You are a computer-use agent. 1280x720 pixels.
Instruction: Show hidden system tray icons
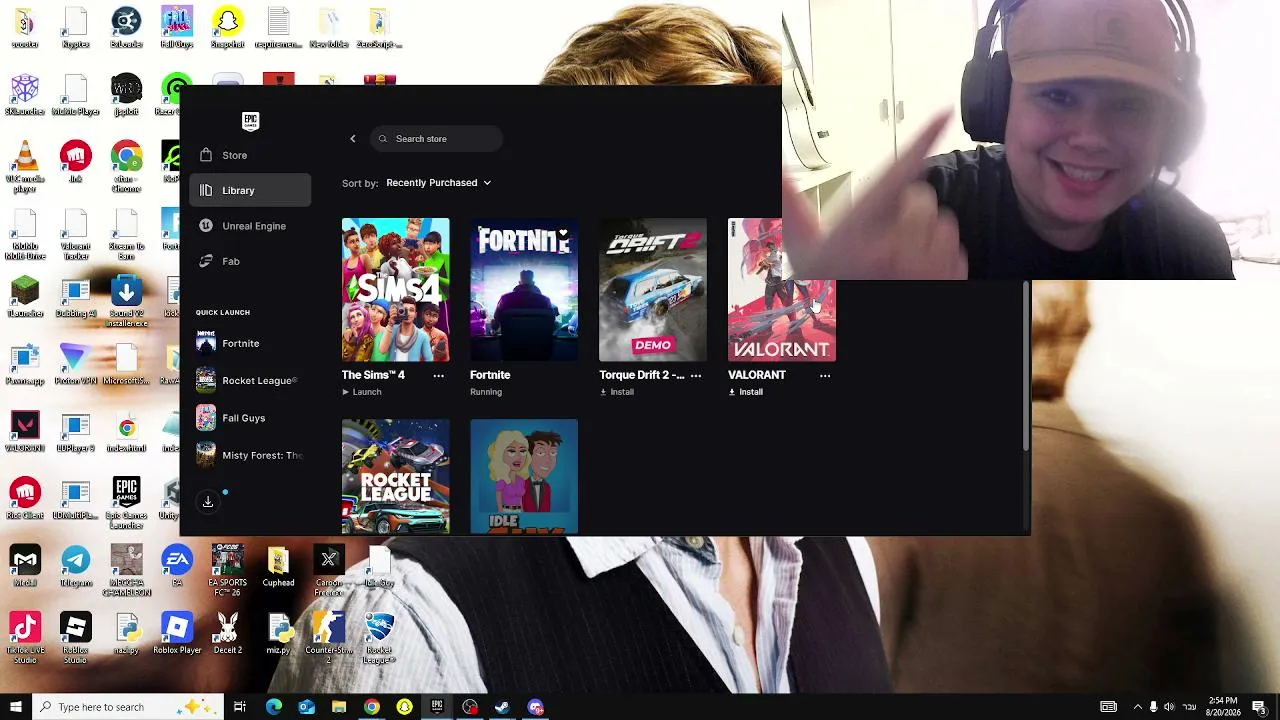1137,707
